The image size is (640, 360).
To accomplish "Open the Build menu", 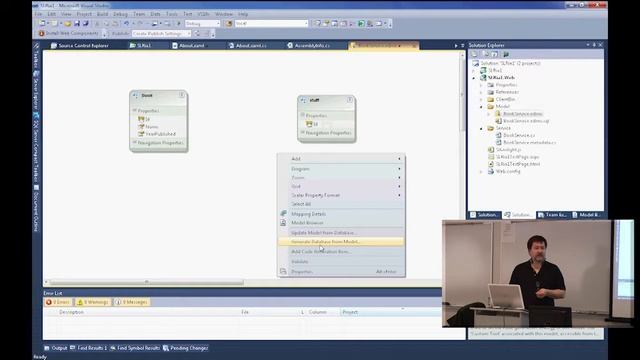I will coord(102,14).
